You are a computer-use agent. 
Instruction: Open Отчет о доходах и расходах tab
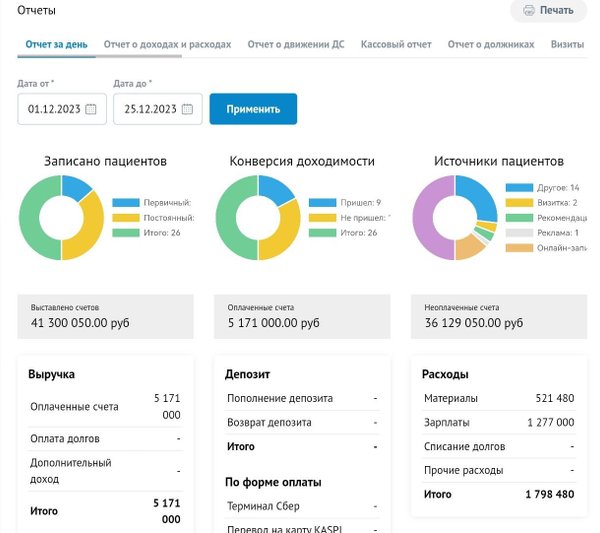coord(167,45)
